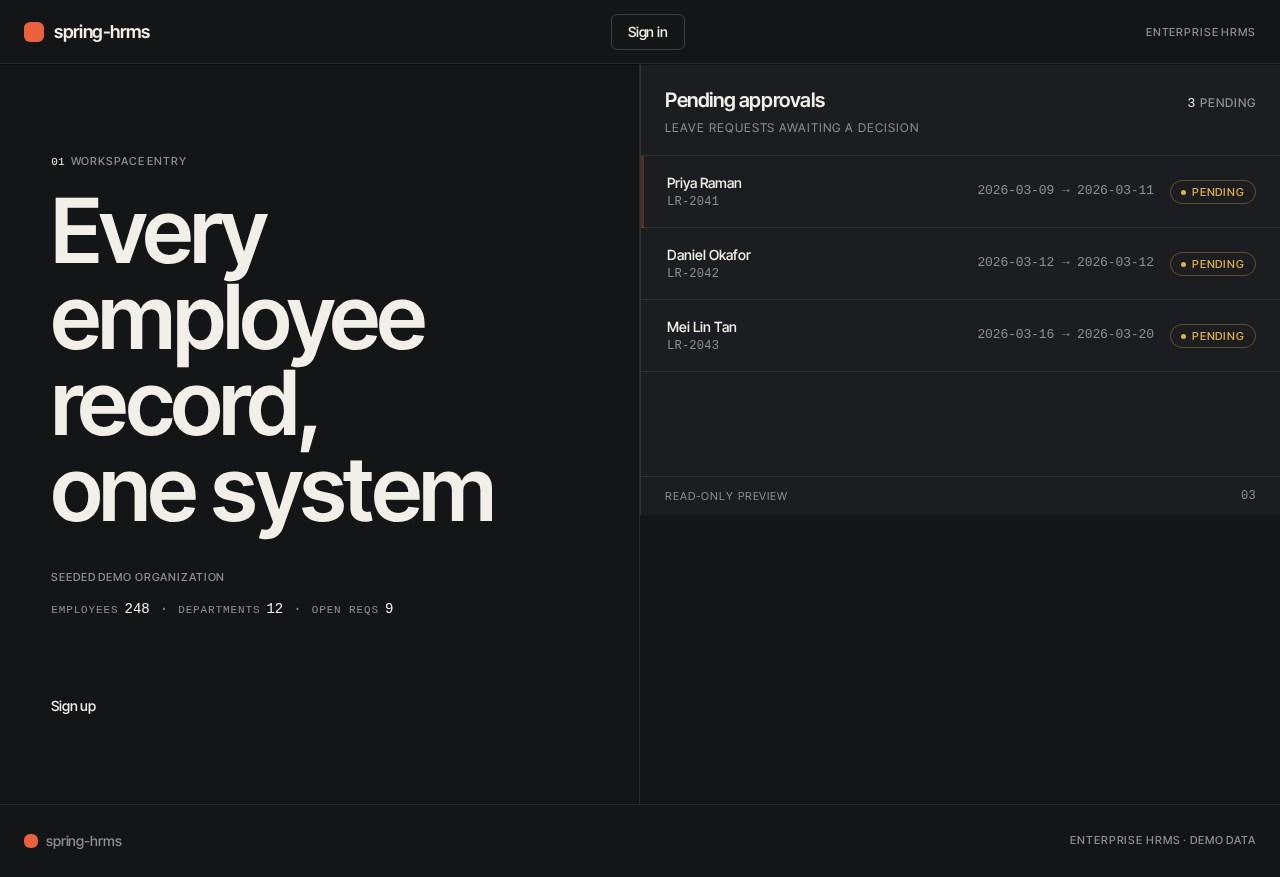Select Priya Raman's leave request row
Image resolution: width=1280 pixels, height=877 pixels.
(x=960, y=192)
